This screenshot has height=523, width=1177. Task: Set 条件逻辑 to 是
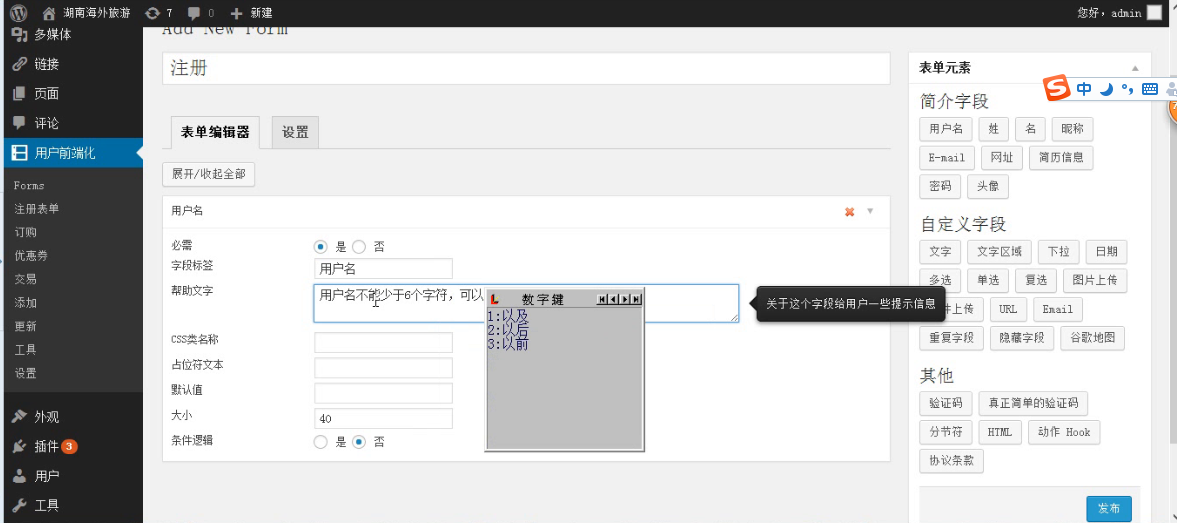click(x=321, y=442)
